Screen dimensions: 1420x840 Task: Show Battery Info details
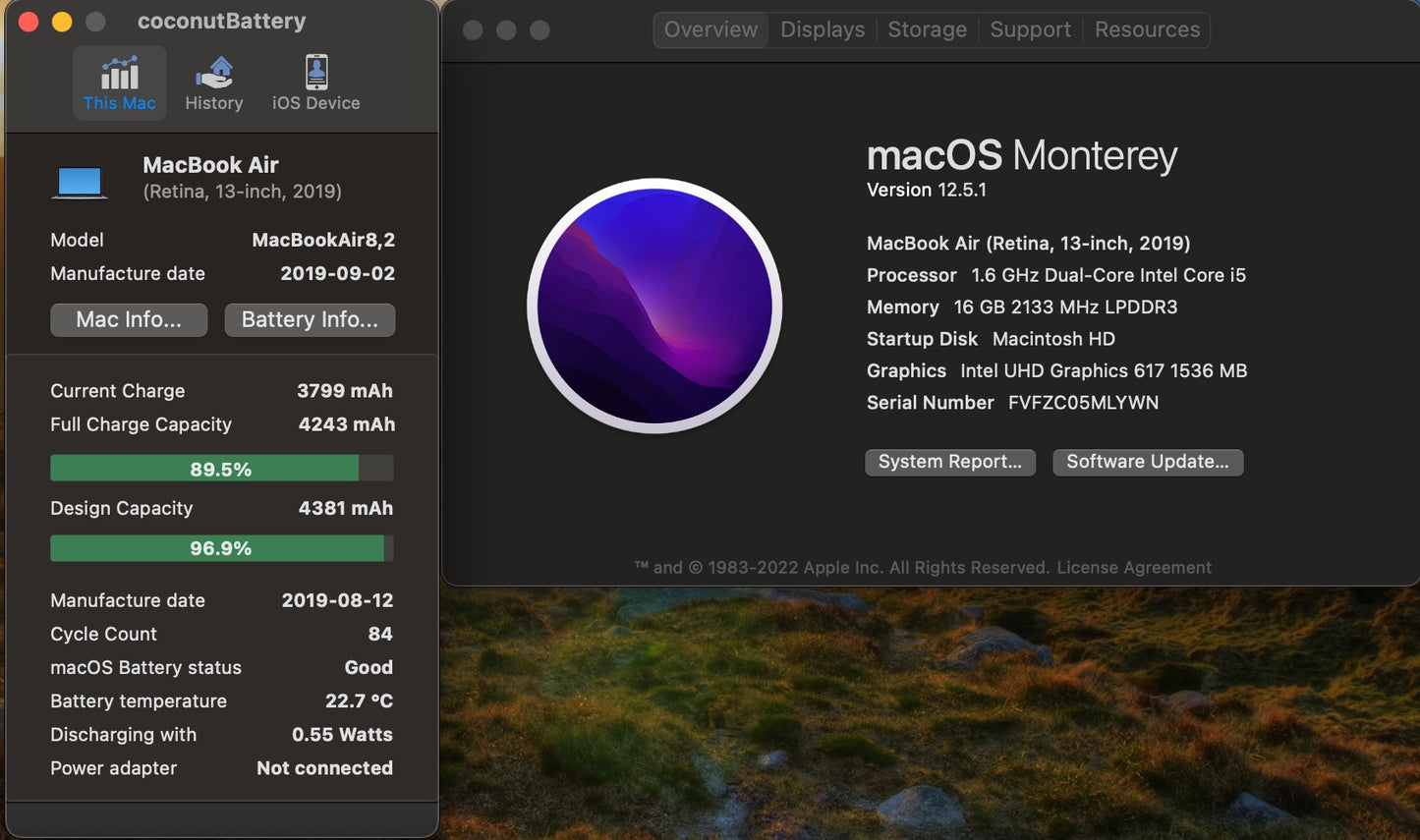[x=310, y=319]
